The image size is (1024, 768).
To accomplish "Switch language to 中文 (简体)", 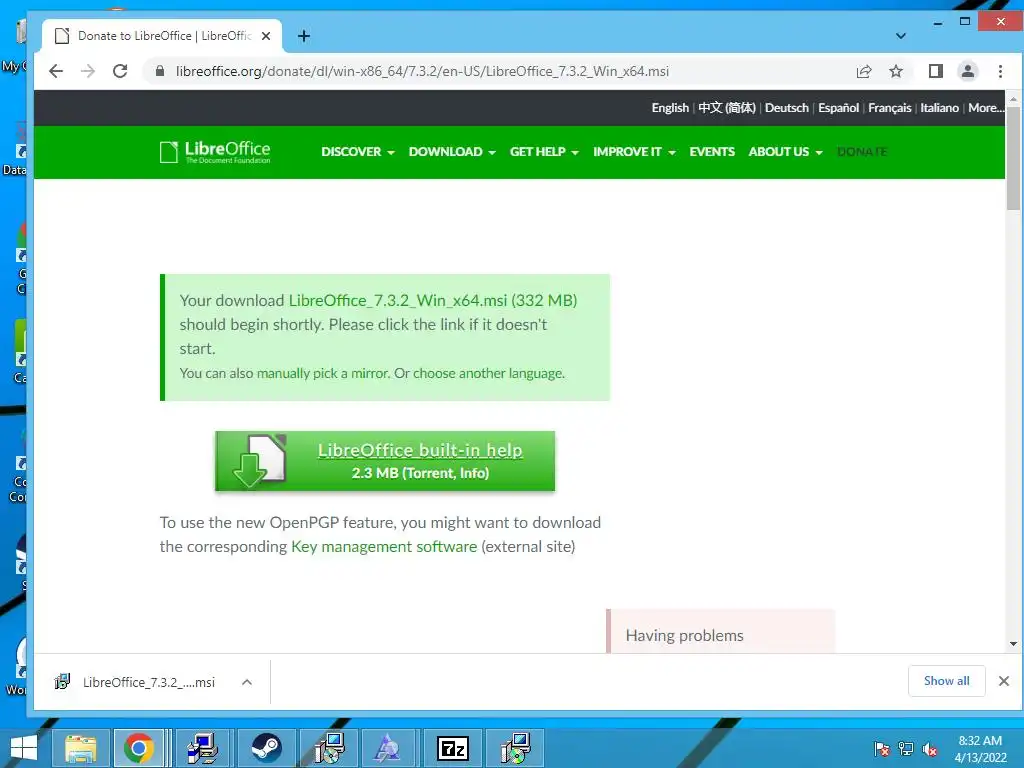I will pos(727,108).
